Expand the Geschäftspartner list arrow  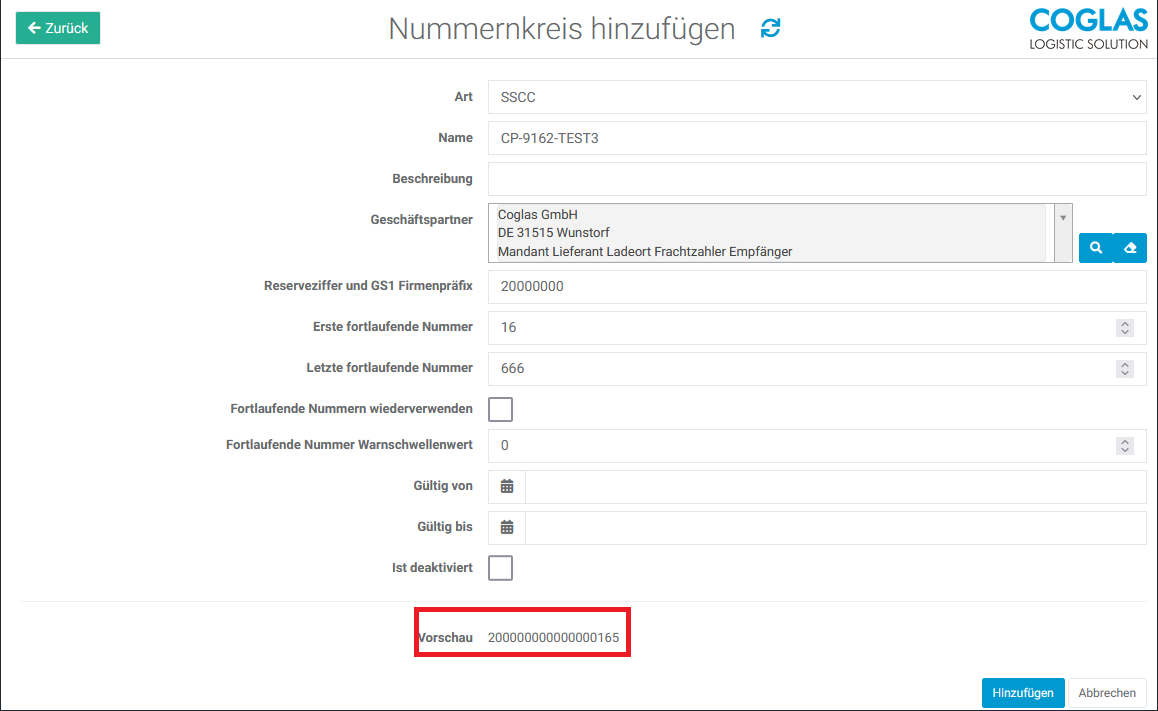pos(1063,217)
